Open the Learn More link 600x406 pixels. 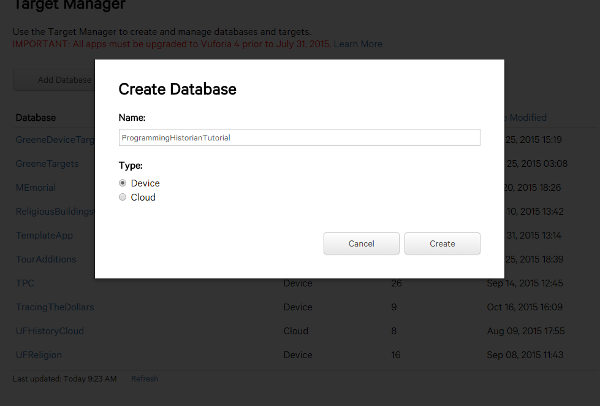point(358,44)
